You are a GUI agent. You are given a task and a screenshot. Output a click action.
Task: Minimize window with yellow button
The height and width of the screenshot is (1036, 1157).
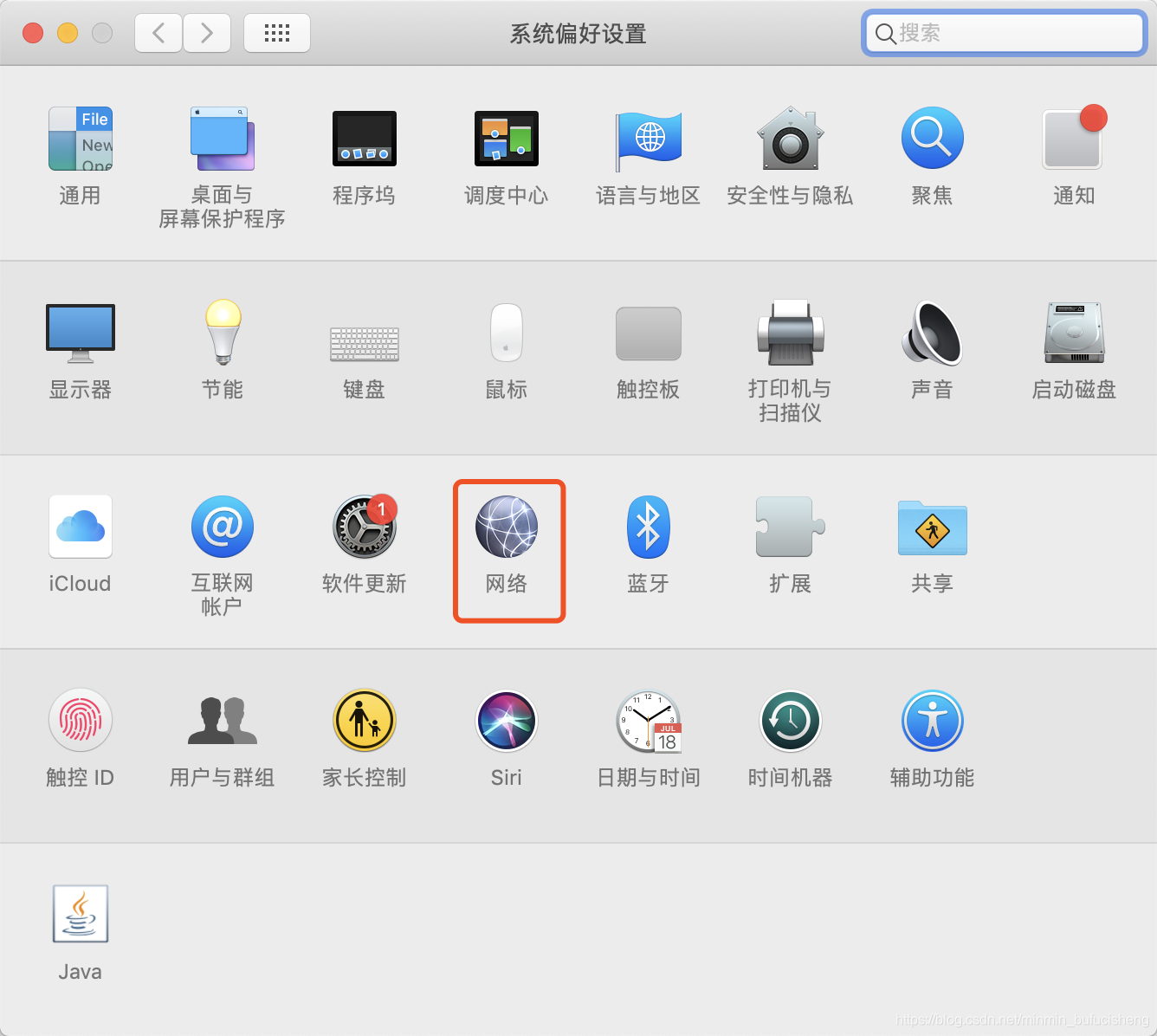[x=68, y=33]
